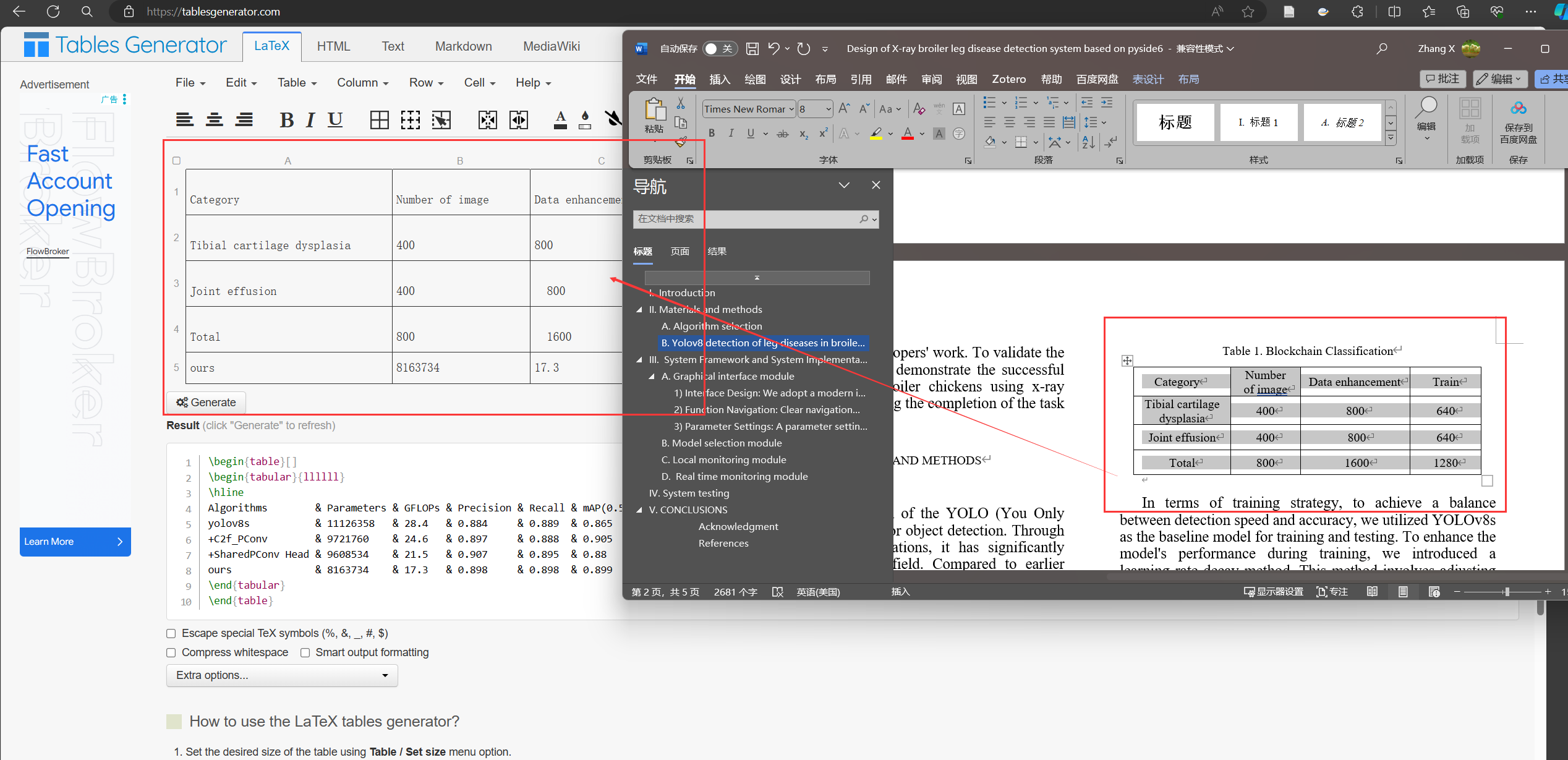Open the Times New Roman font dropdown

791,109
